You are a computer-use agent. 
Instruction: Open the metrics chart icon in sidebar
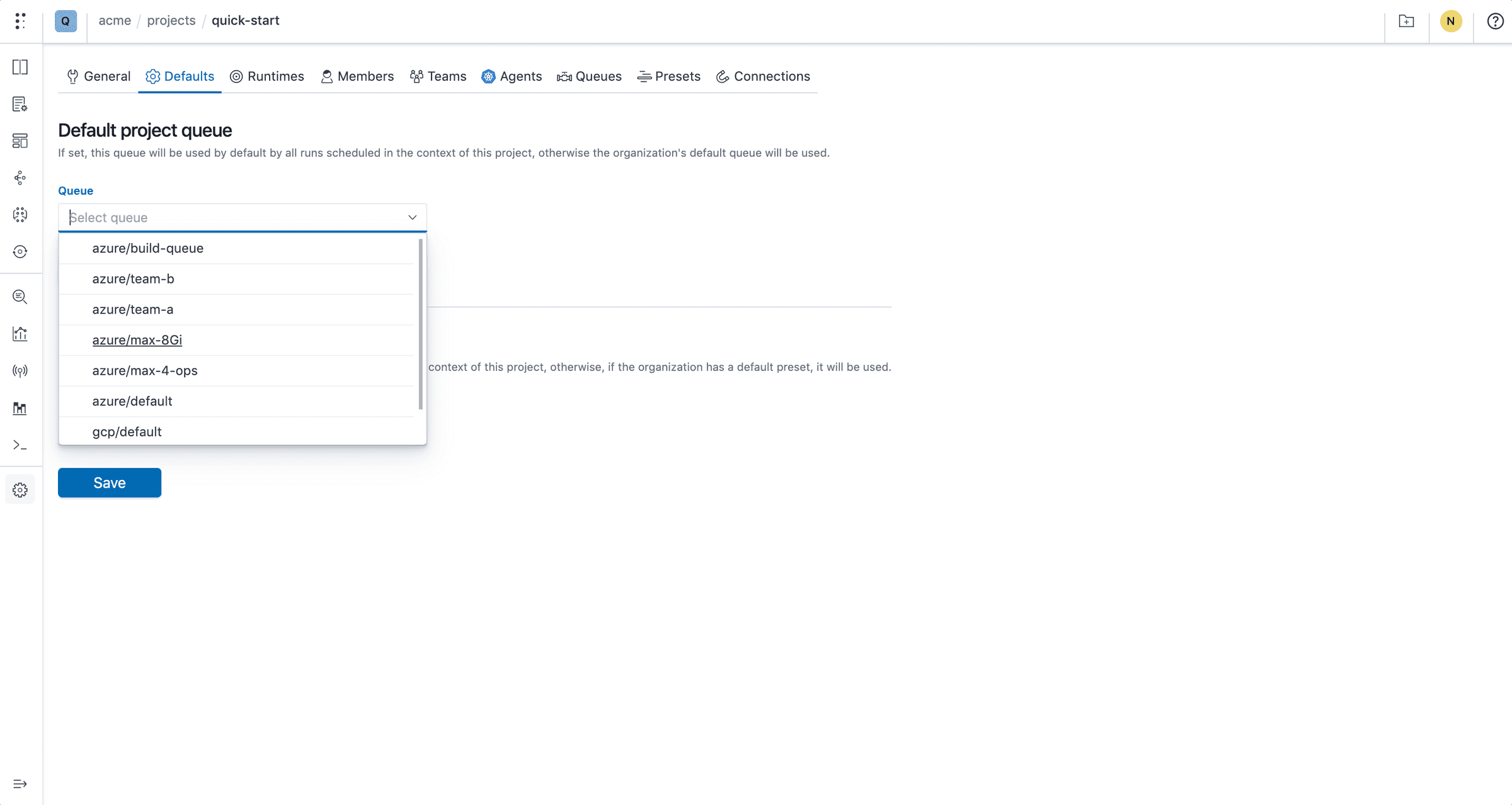20,334
